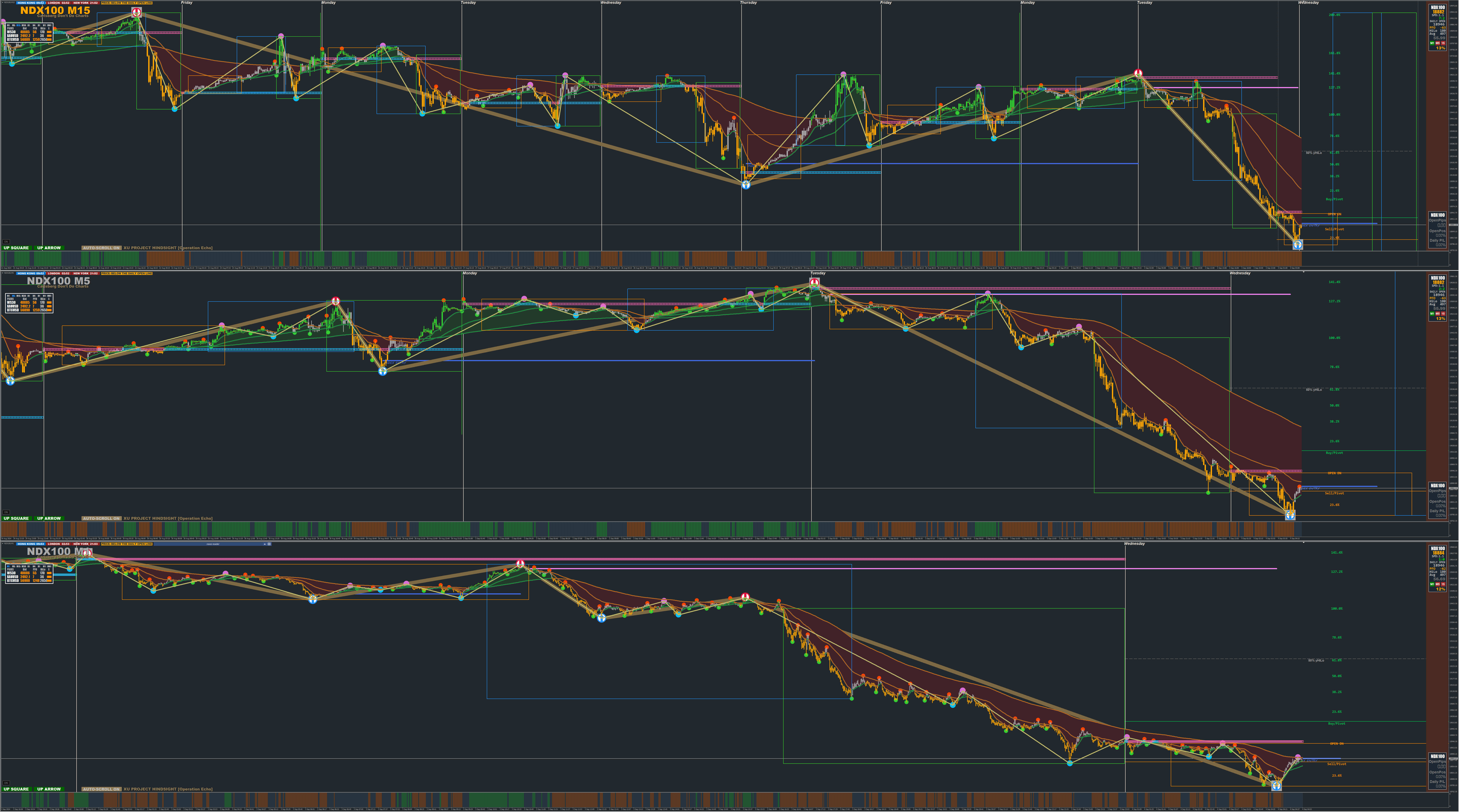
Task: Close the news reader panel
Action: click(x=269, y=544)
